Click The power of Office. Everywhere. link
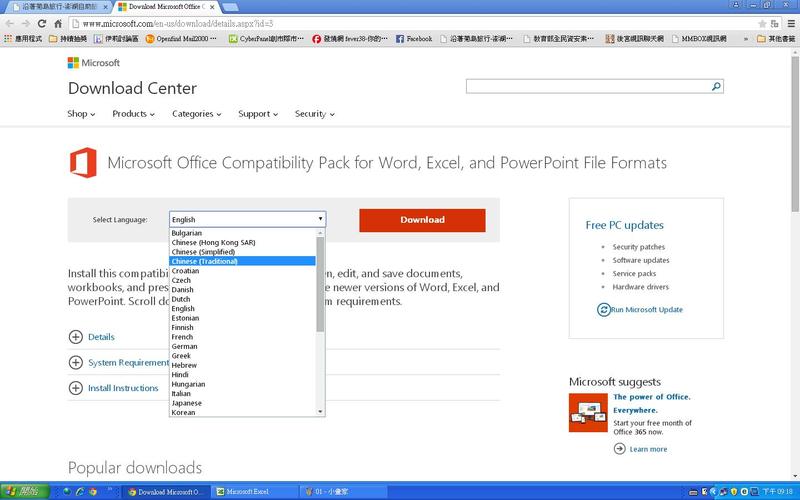800x500 pixels. click(652, 404)
